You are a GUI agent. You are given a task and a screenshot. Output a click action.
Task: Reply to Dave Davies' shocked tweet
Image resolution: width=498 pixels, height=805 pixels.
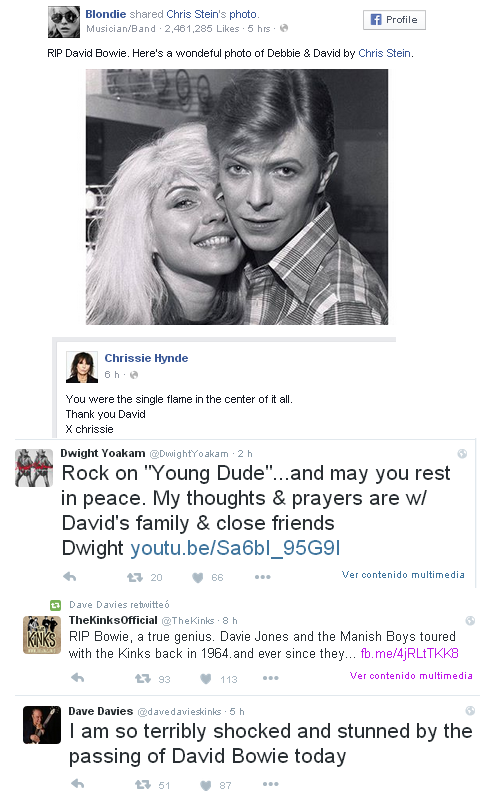(x=78, y=784)
